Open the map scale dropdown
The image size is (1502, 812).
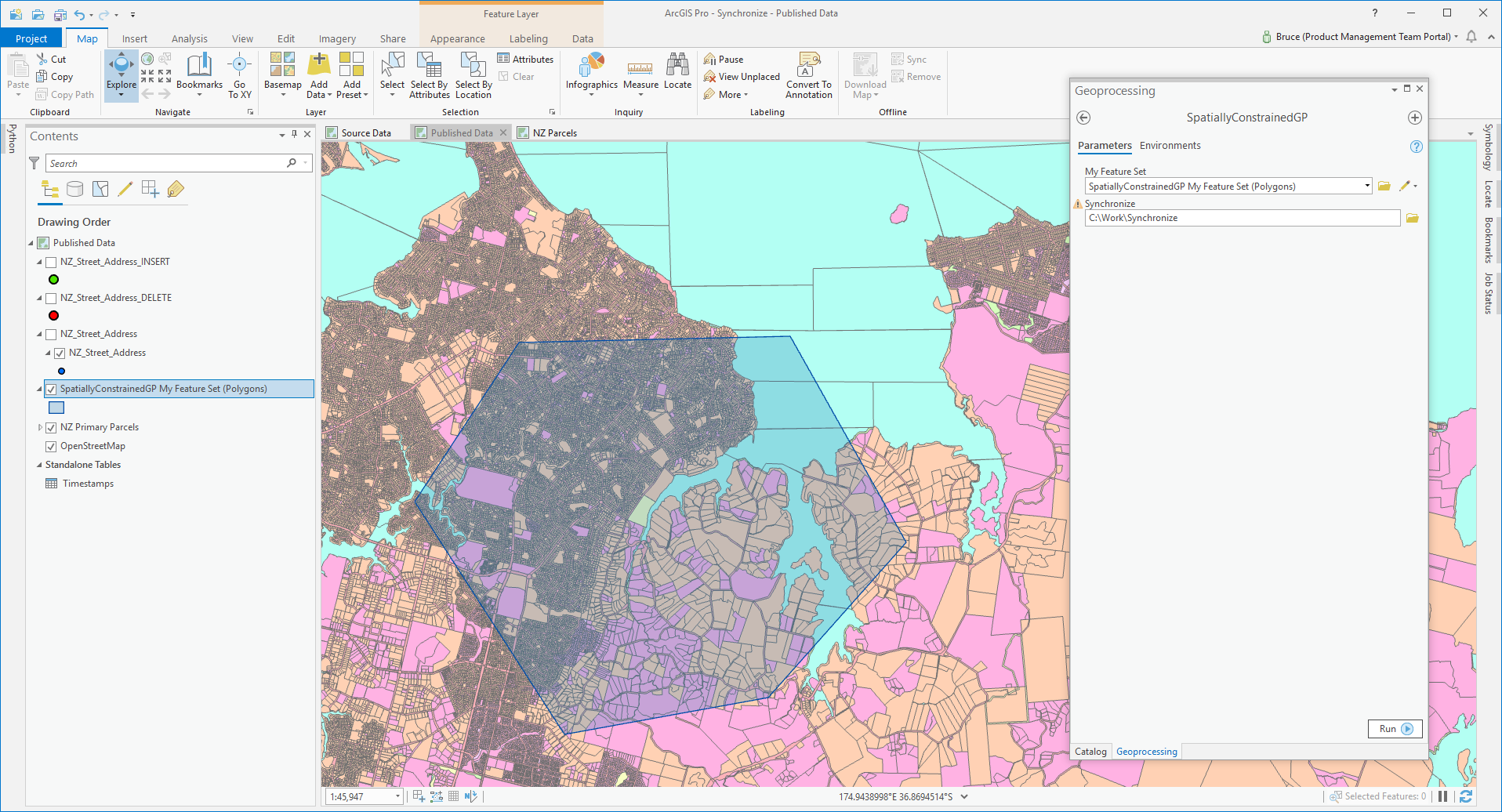tap(397, 797)
